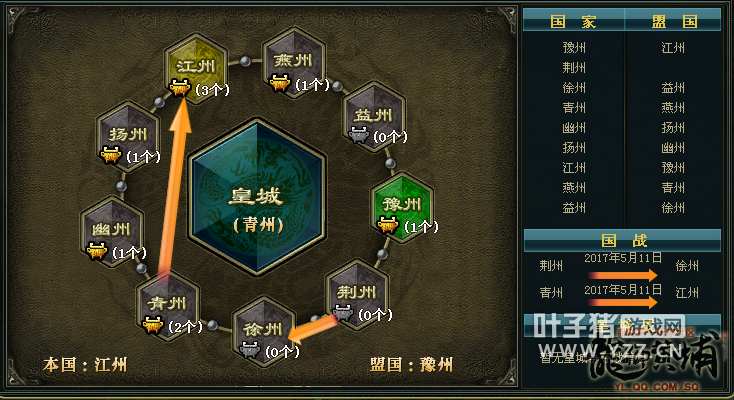
Task: Select 荆州 in the 国家 column list
Action: coord(574,68)
